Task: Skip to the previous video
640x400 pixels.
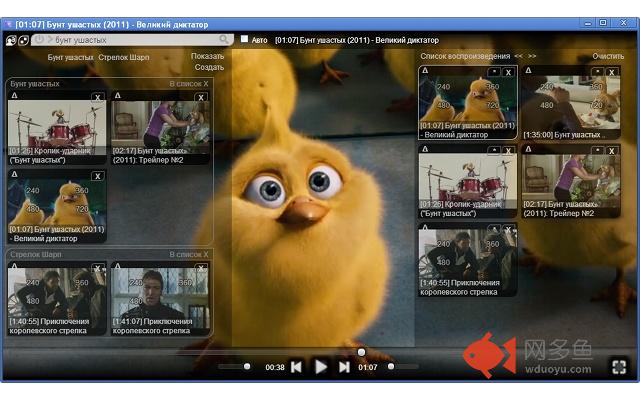Action: click(297, 367)
